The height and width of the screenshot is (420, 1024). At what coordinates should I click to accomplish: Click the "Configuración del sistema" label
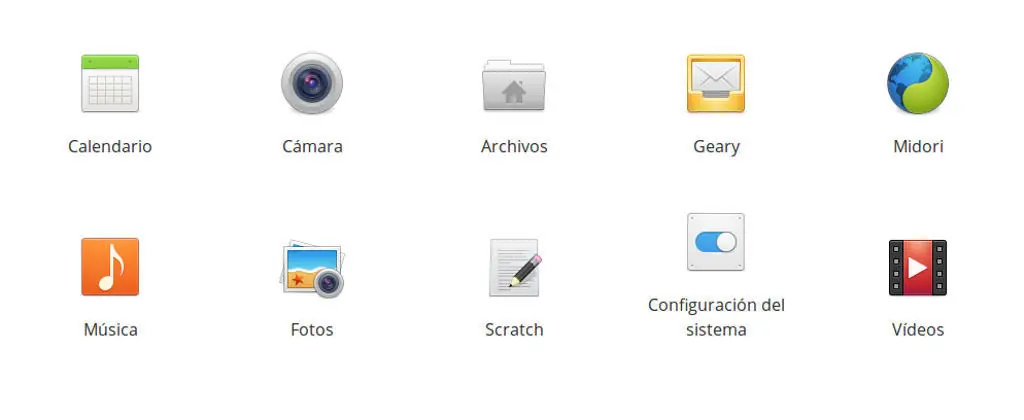pos(716,317)
